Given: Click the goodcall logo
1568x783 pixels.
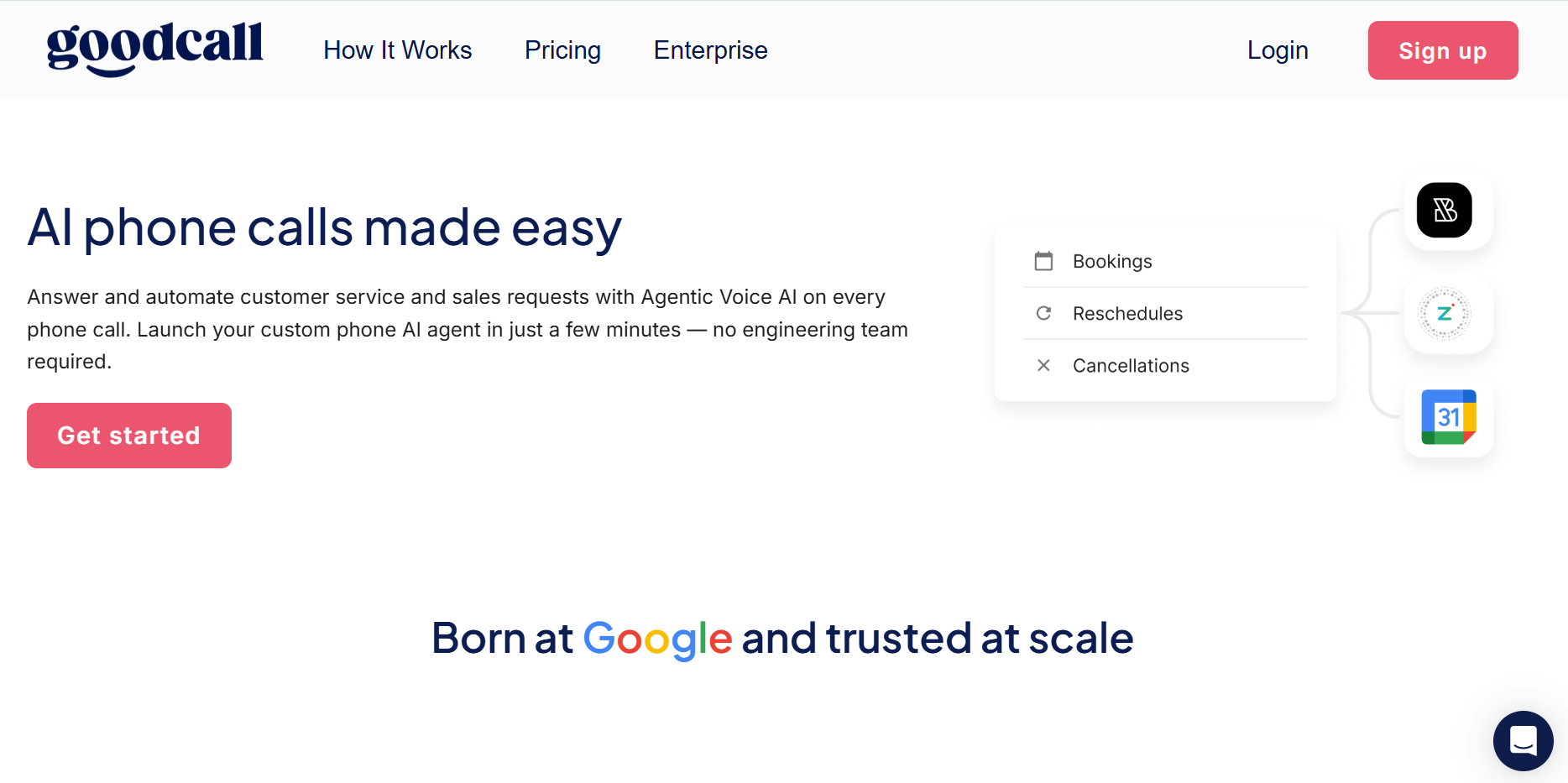Looking at the screenshot, I should 154,48.
